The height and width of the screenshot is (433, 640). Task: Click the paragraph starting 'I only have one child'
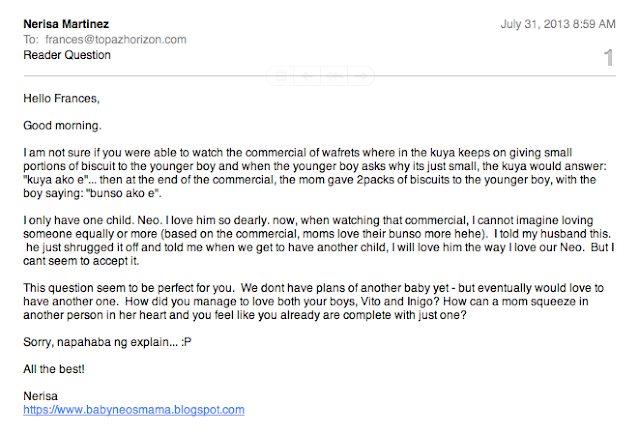(x=319, y=241)
